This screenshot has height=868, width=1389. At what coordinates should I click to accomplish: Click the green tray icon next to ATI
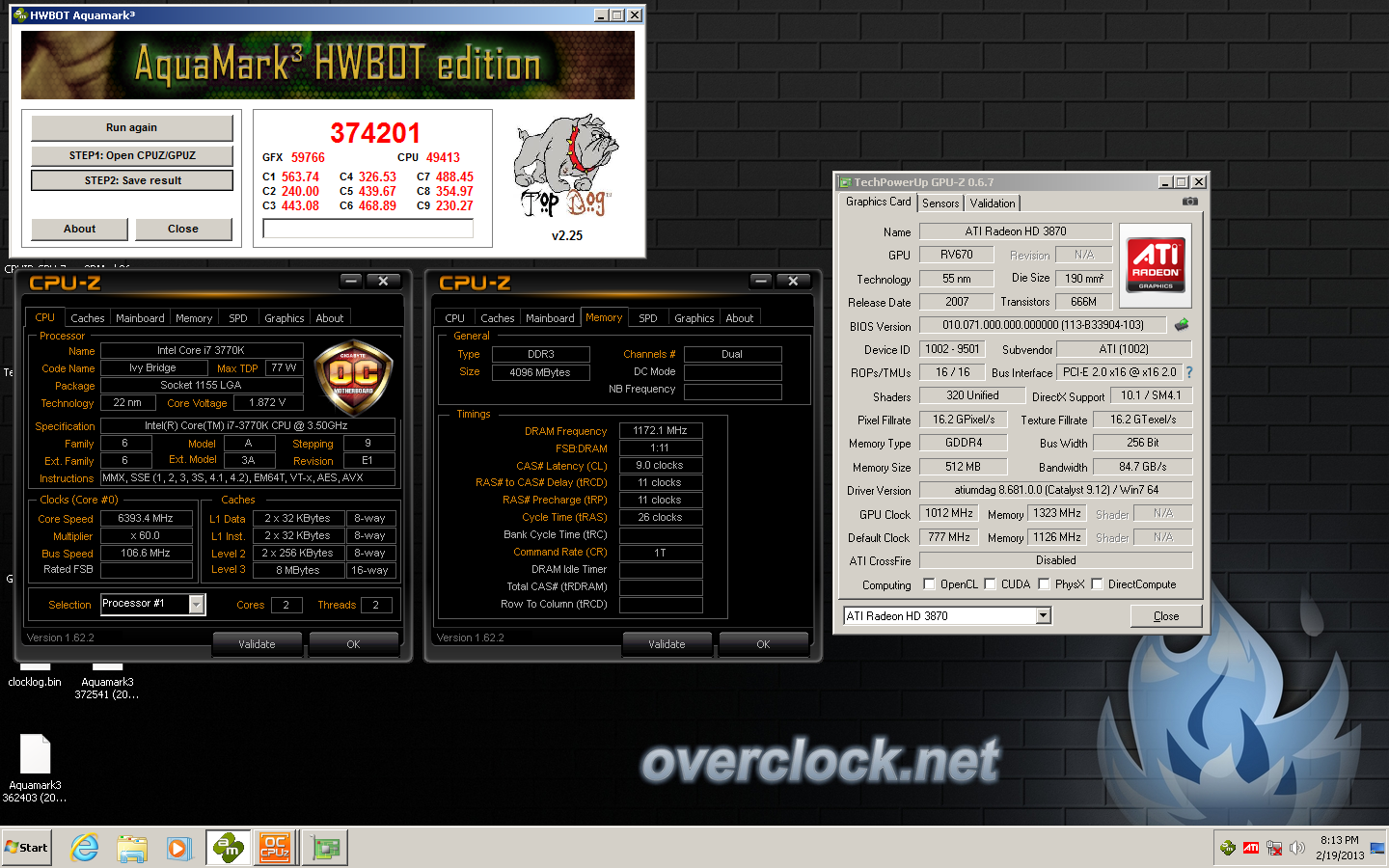pyautogui.click(x=1228, y=848)
